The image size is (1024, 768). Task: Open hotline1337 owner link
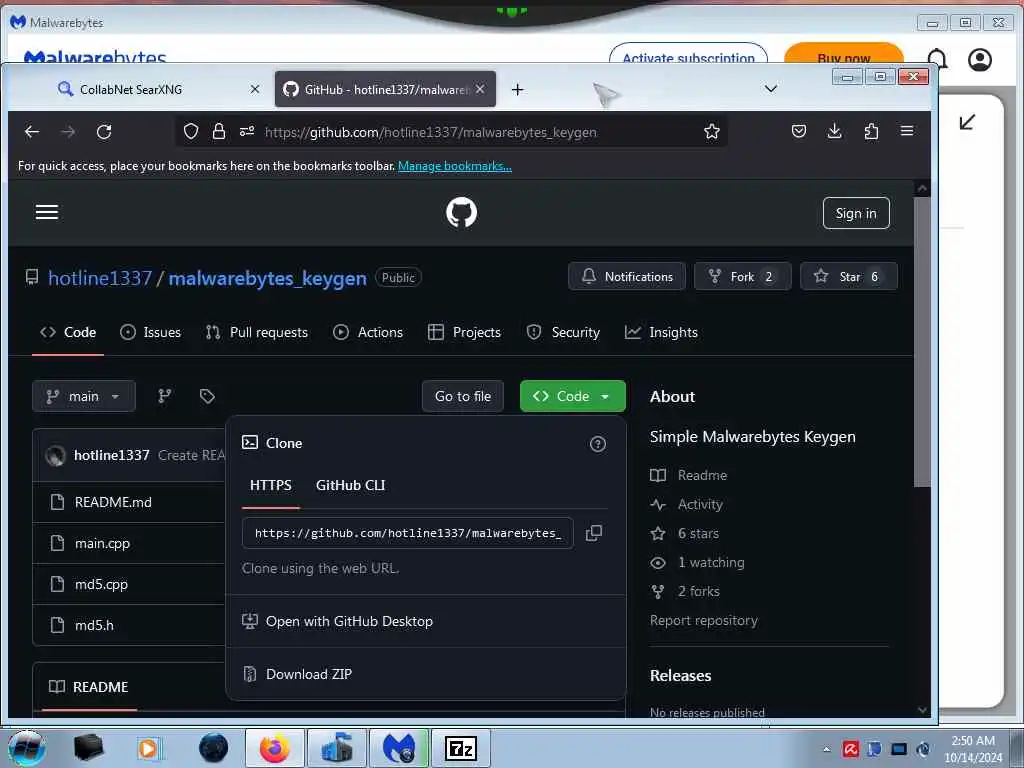pyautogui.click(x=100, y=278)
